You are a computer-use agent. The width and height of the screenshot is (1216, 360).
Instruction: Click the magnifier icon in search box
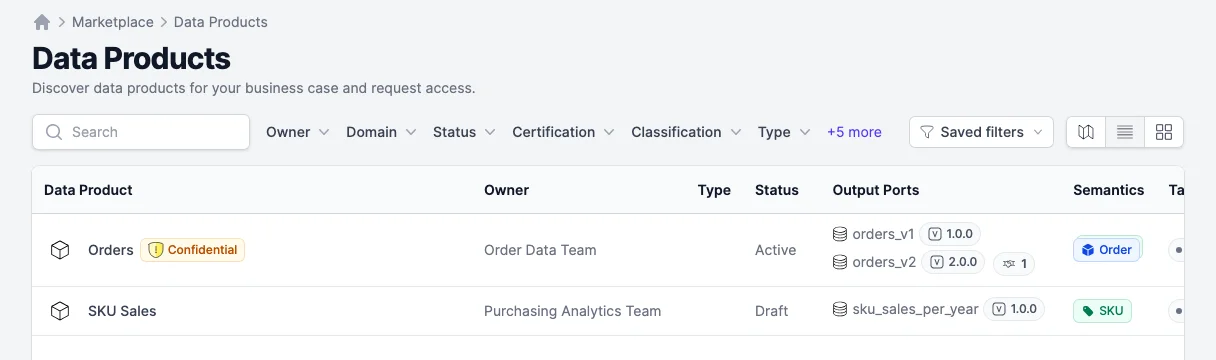click(x=54, y=132)
